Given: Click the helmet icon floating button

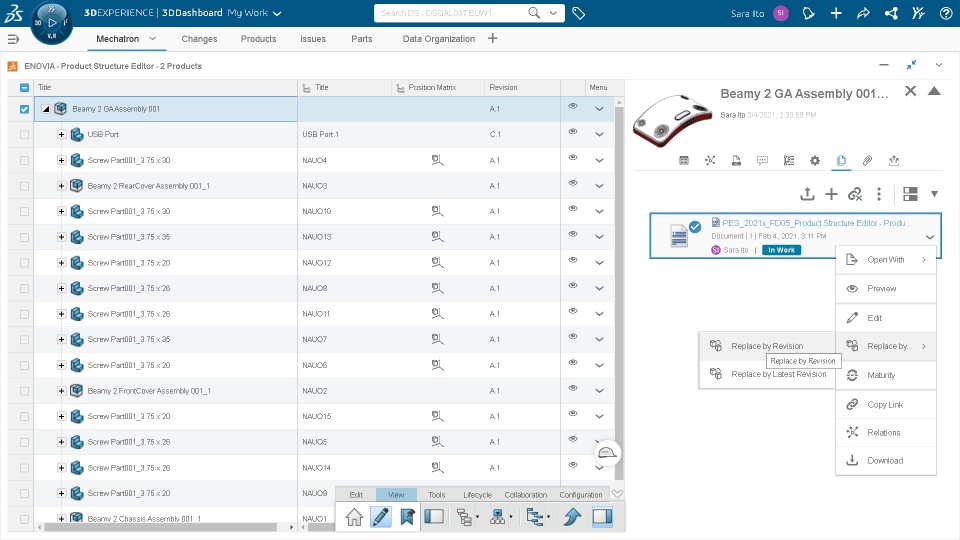Looking at the screenshot, I should (x=607, y=453).
